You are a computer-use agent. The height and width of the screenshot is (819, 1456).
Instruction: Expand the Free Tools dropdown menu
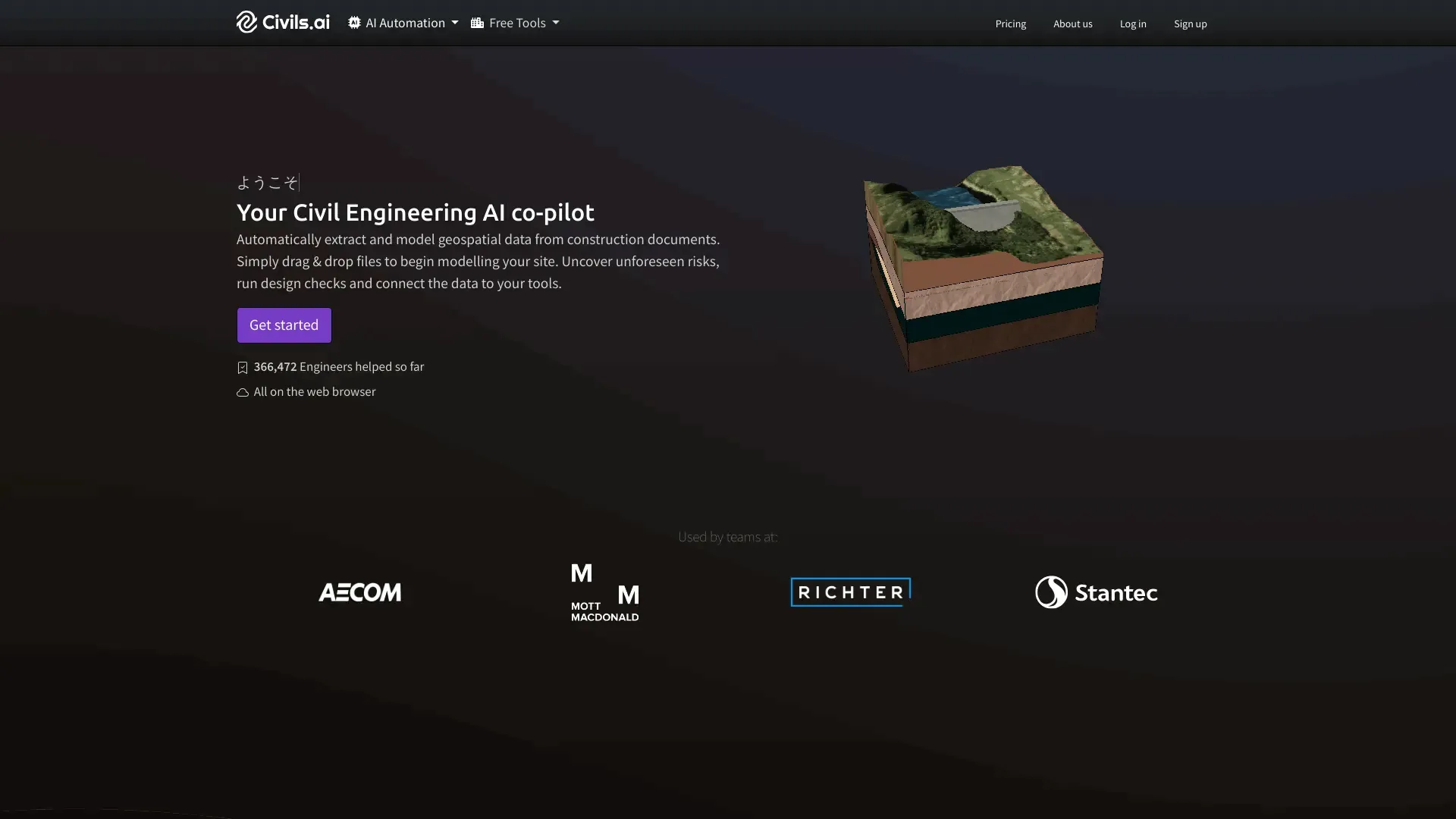tap(515, 23)
